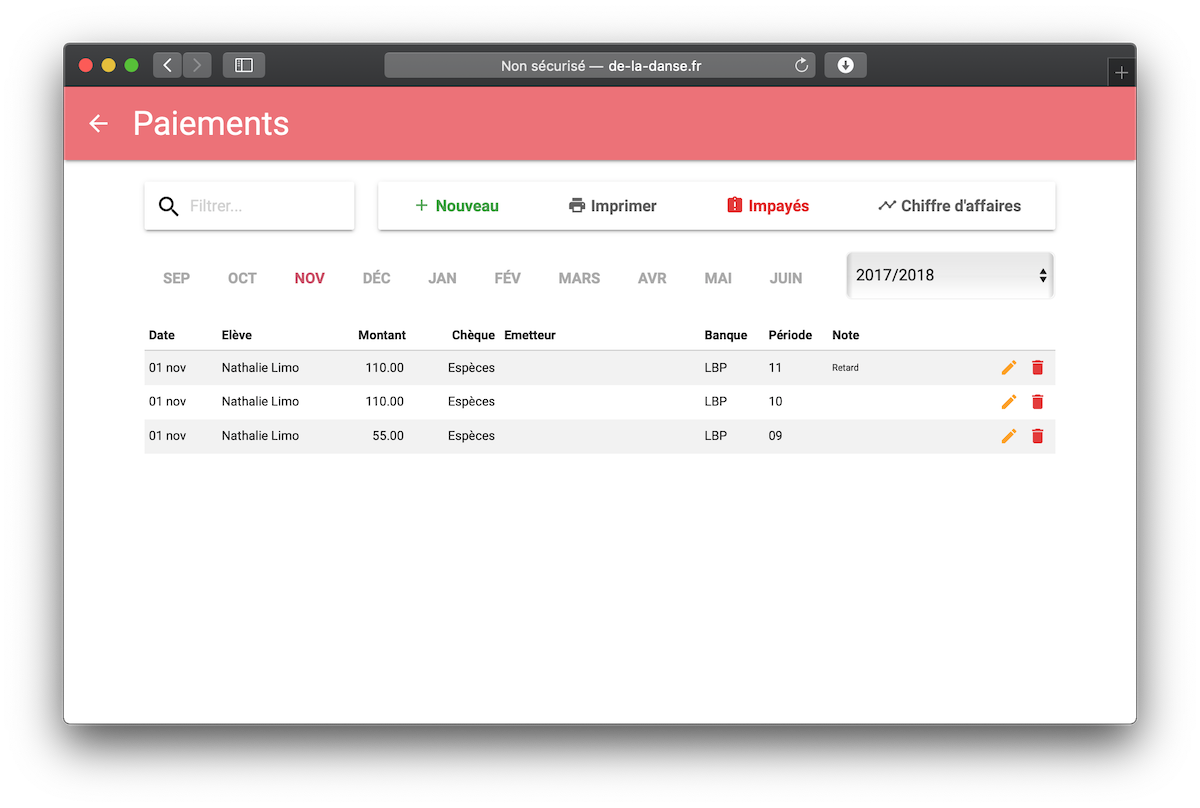Edit the payment with period 10
Viewport: 1200px width, 808px height.
click(1008, 402)
